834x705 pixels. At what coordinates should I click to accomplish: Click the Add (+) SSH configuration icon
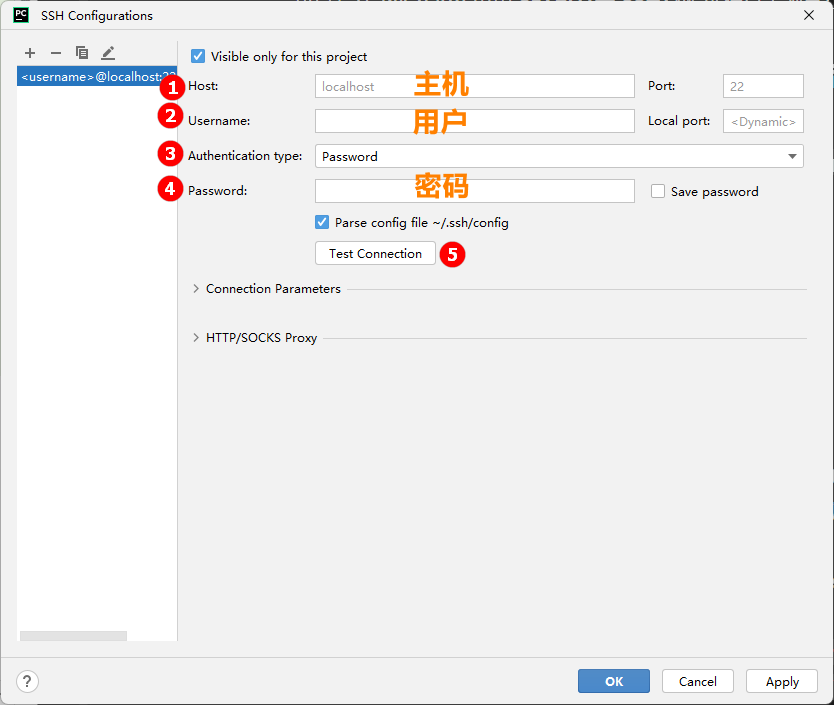(30, 53)
